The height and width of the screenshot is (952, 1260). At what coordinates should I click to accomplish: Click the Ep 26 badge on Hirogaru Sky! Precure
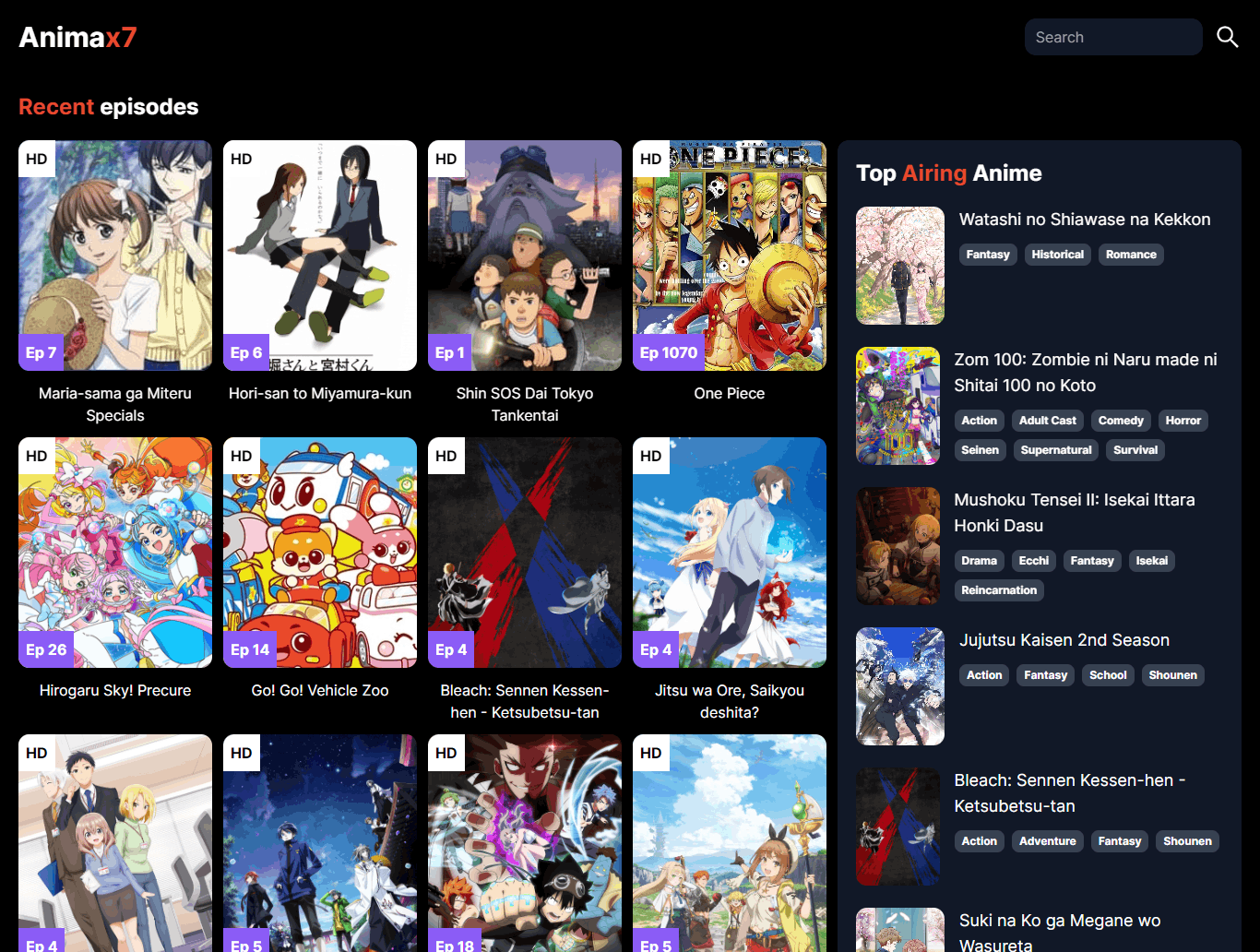click(x=46, y=649)
